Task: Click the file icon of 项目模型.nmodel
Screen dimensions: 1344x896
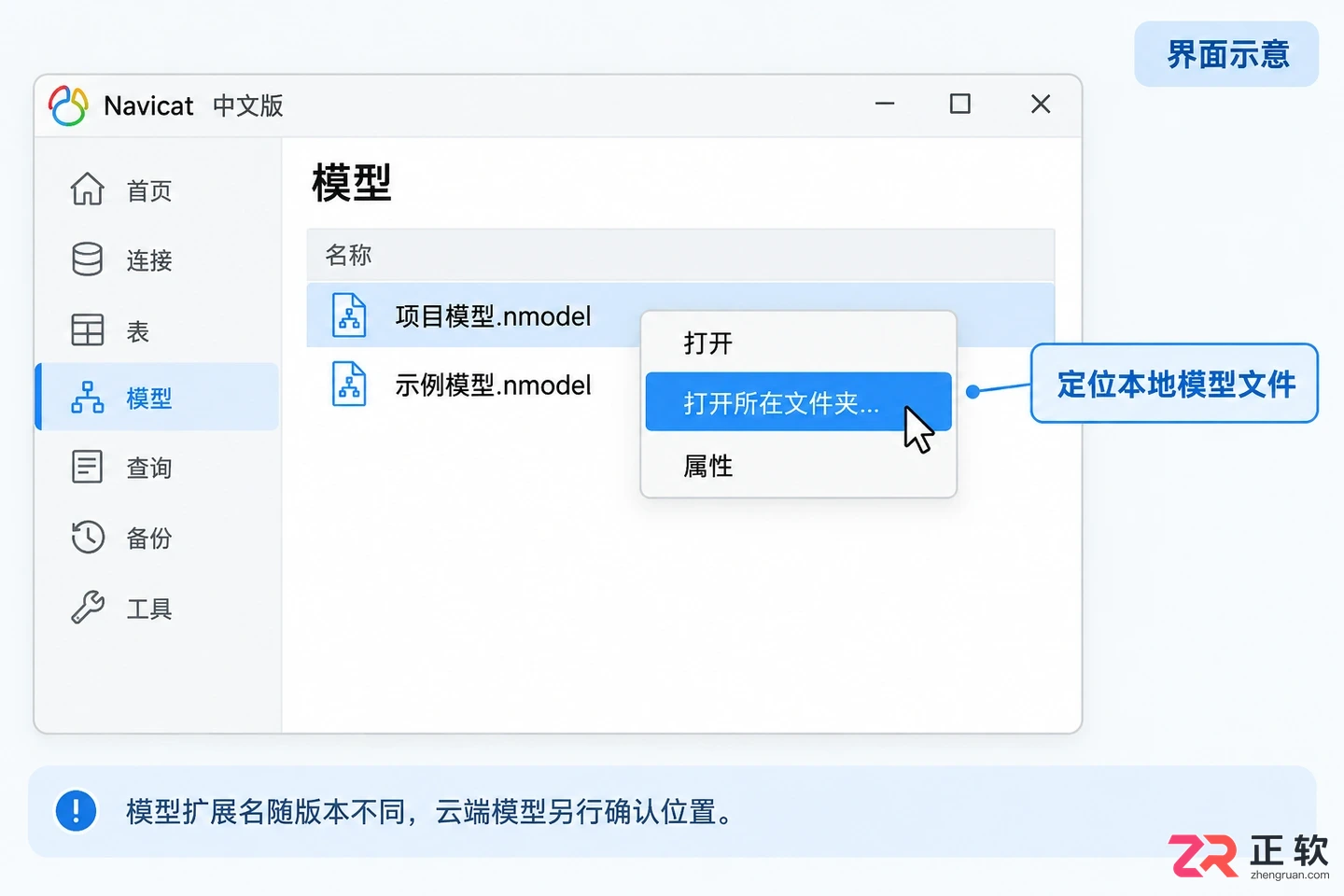Action: tap(349, 315)
